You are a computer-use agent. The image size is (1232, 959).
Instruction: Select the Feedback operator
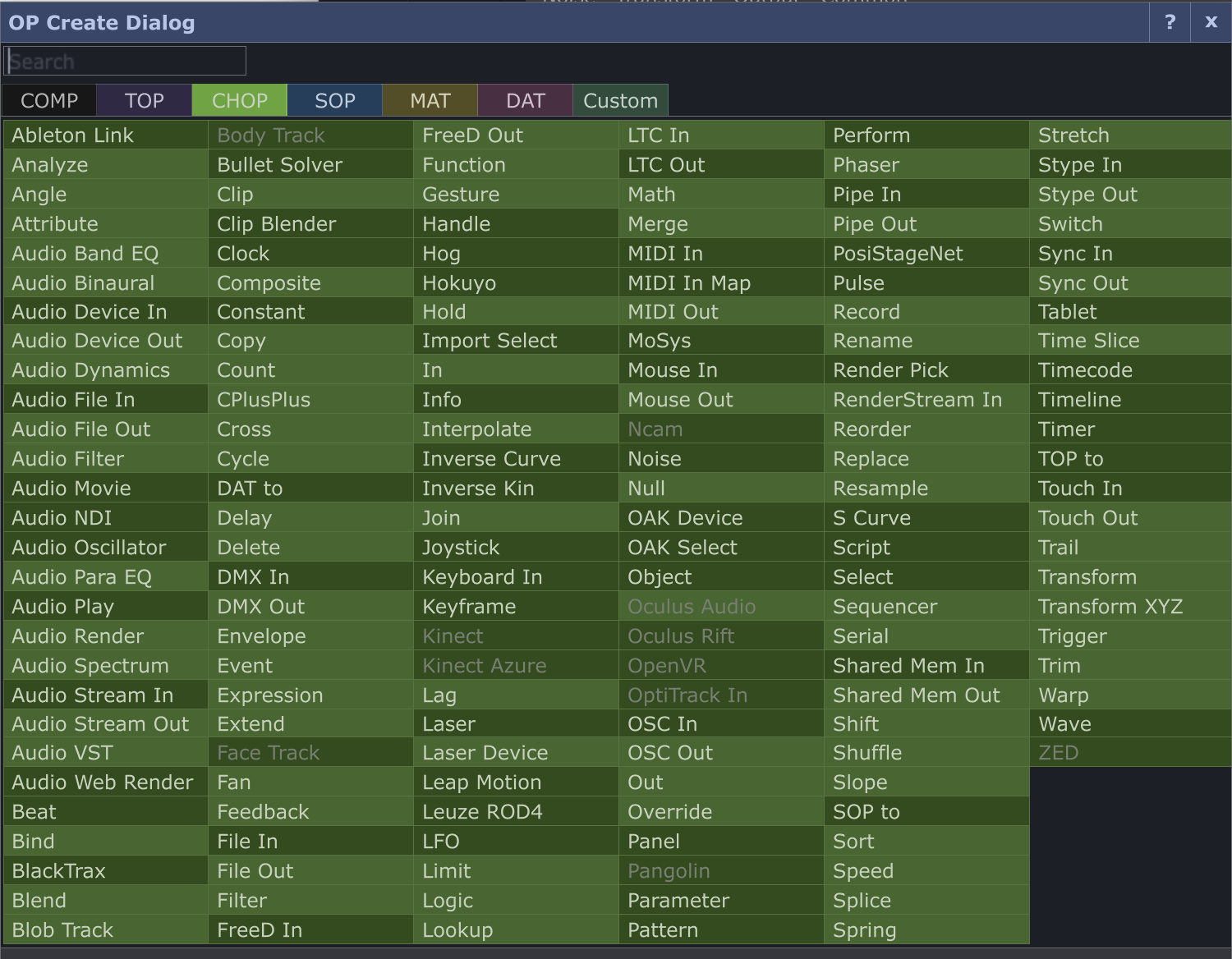[x=310, y=812]
